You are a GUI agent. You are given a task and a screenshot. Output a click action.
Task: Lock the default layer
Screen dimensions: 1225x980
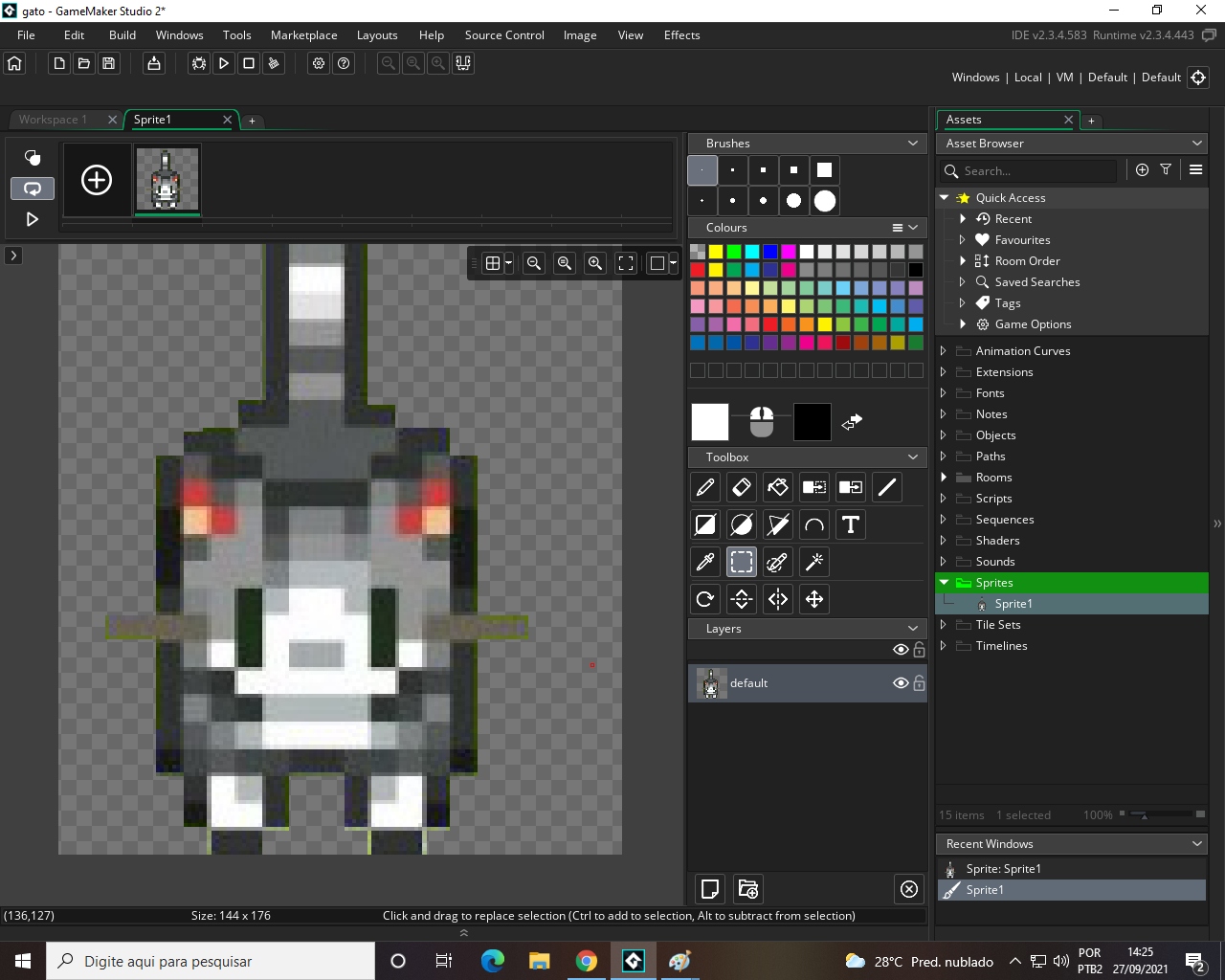pos(918,682)
